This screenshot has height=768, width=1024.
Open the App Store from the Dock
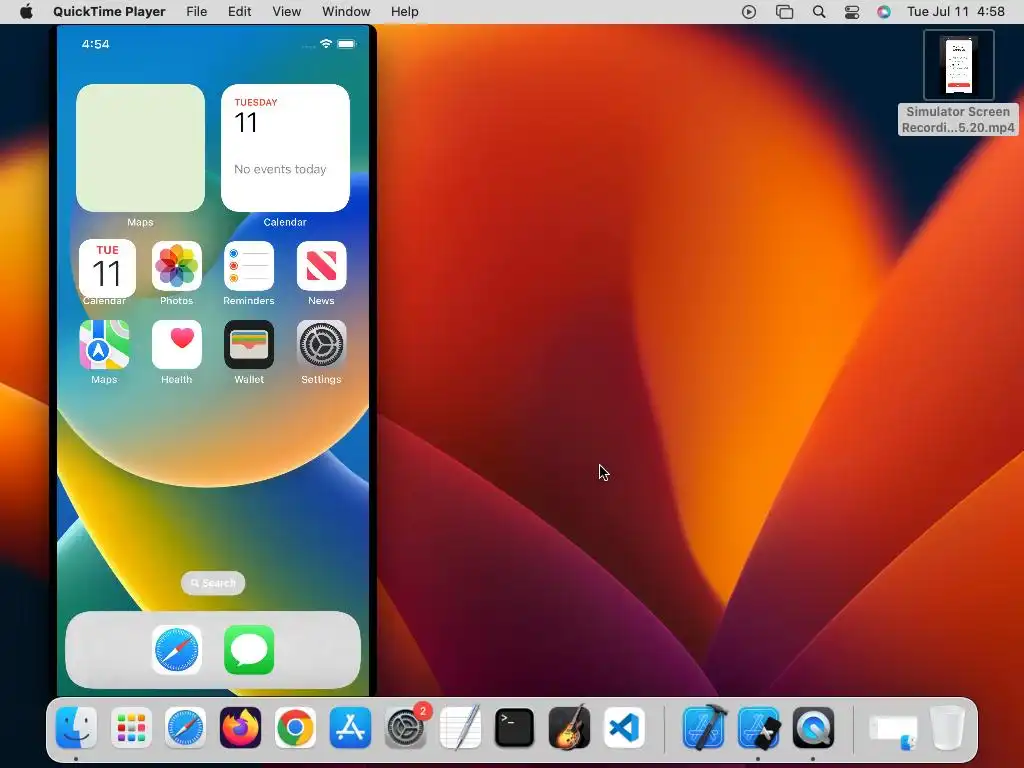click(x=350, y=728)
